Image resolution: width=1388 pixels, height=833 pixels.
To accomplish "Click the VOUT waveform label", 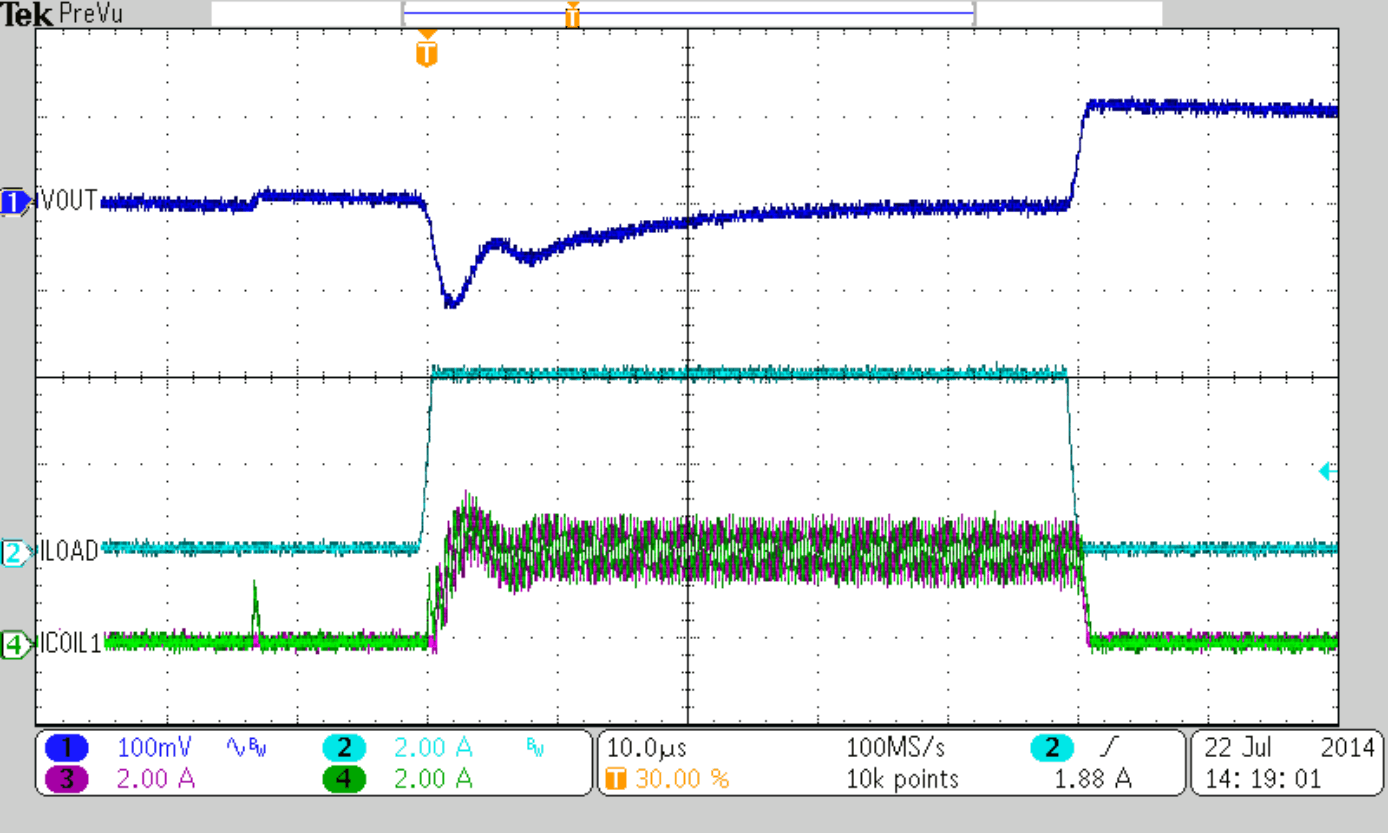I will [x=69, y=202].
